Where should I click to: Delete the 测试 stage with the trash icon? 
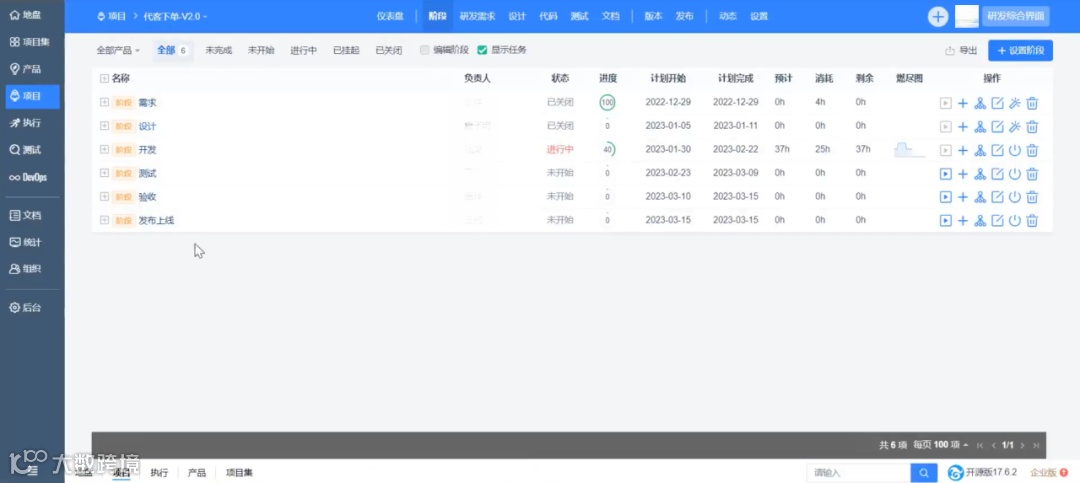(x=1032, y=174)
